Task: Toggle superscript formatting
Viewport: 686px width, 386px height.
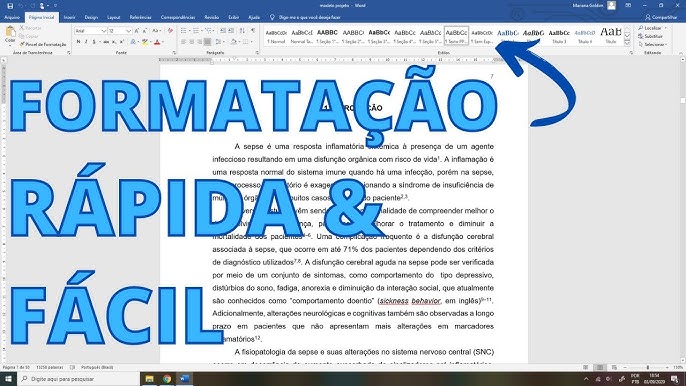Action: pyautogui.click(x=121, y=42)
